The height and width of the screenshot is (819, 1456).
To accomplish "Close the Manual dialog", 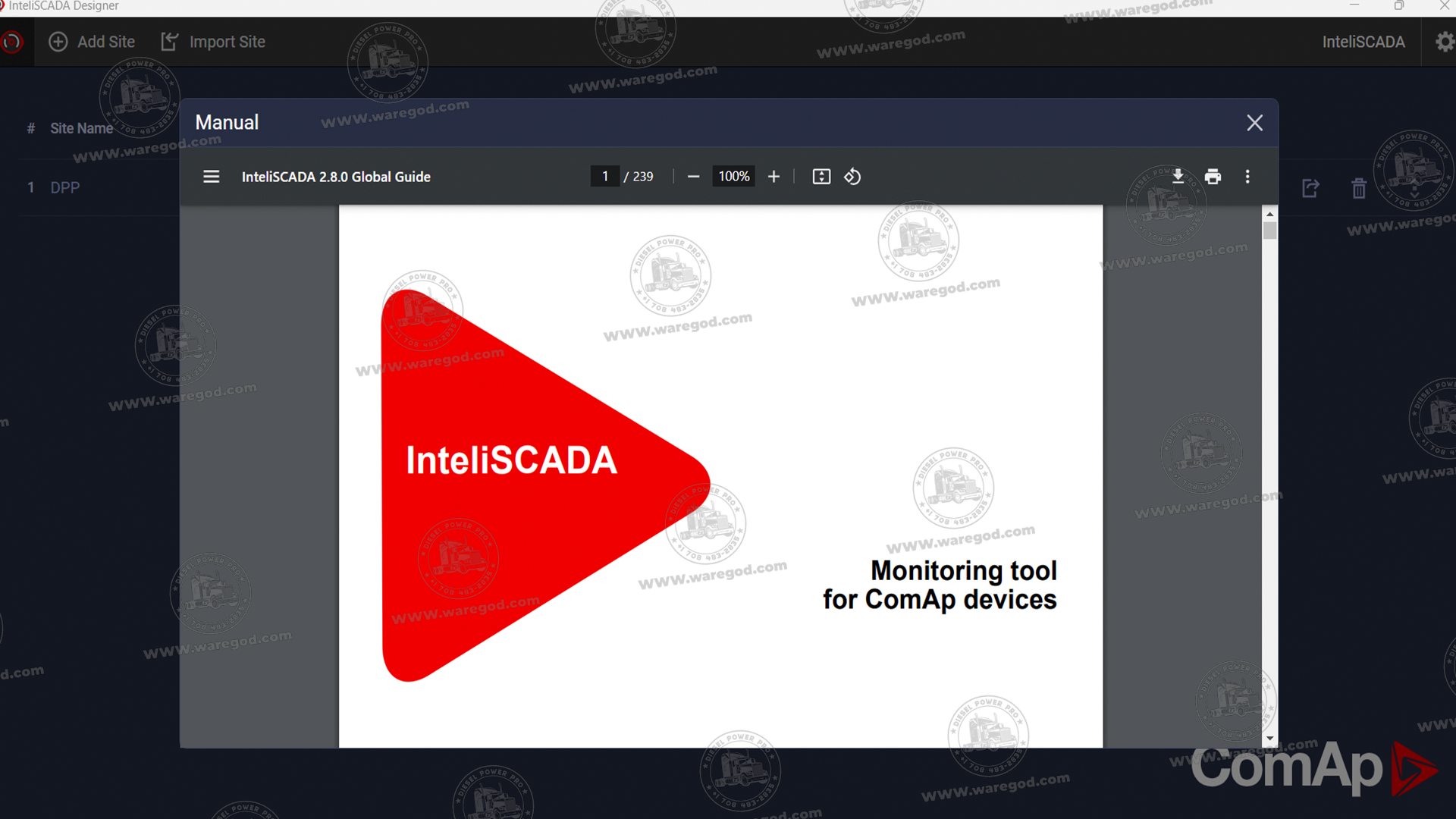I will tap(1255, 123).
